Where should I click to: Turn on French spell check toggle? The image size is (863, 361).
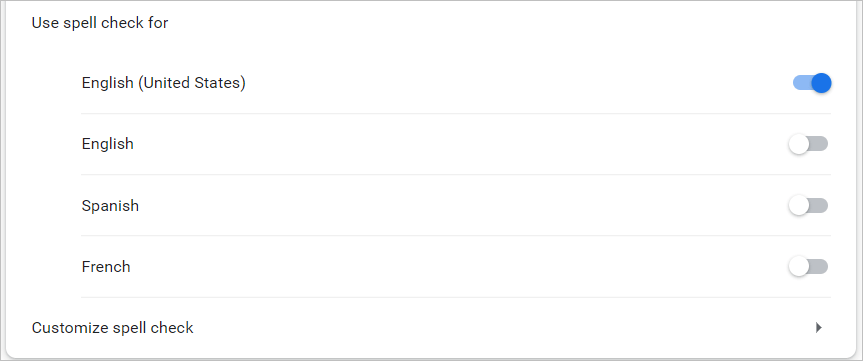[808, 267]
